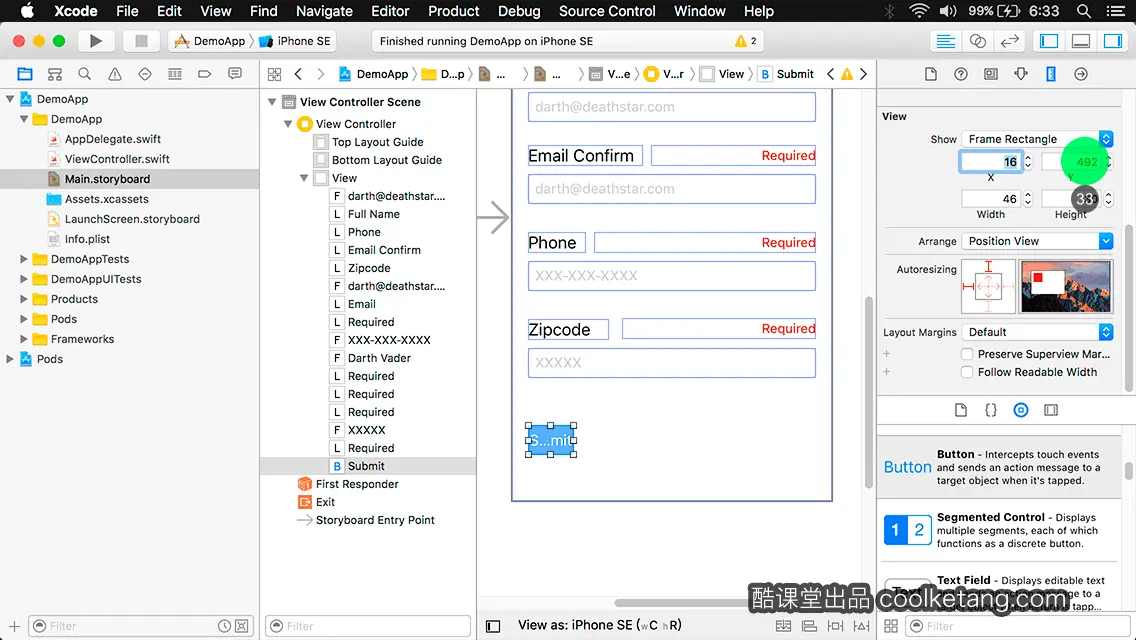Screen dimensions: 1136x640
Task: Switch to the Version editor
Action: point(1009,41)
